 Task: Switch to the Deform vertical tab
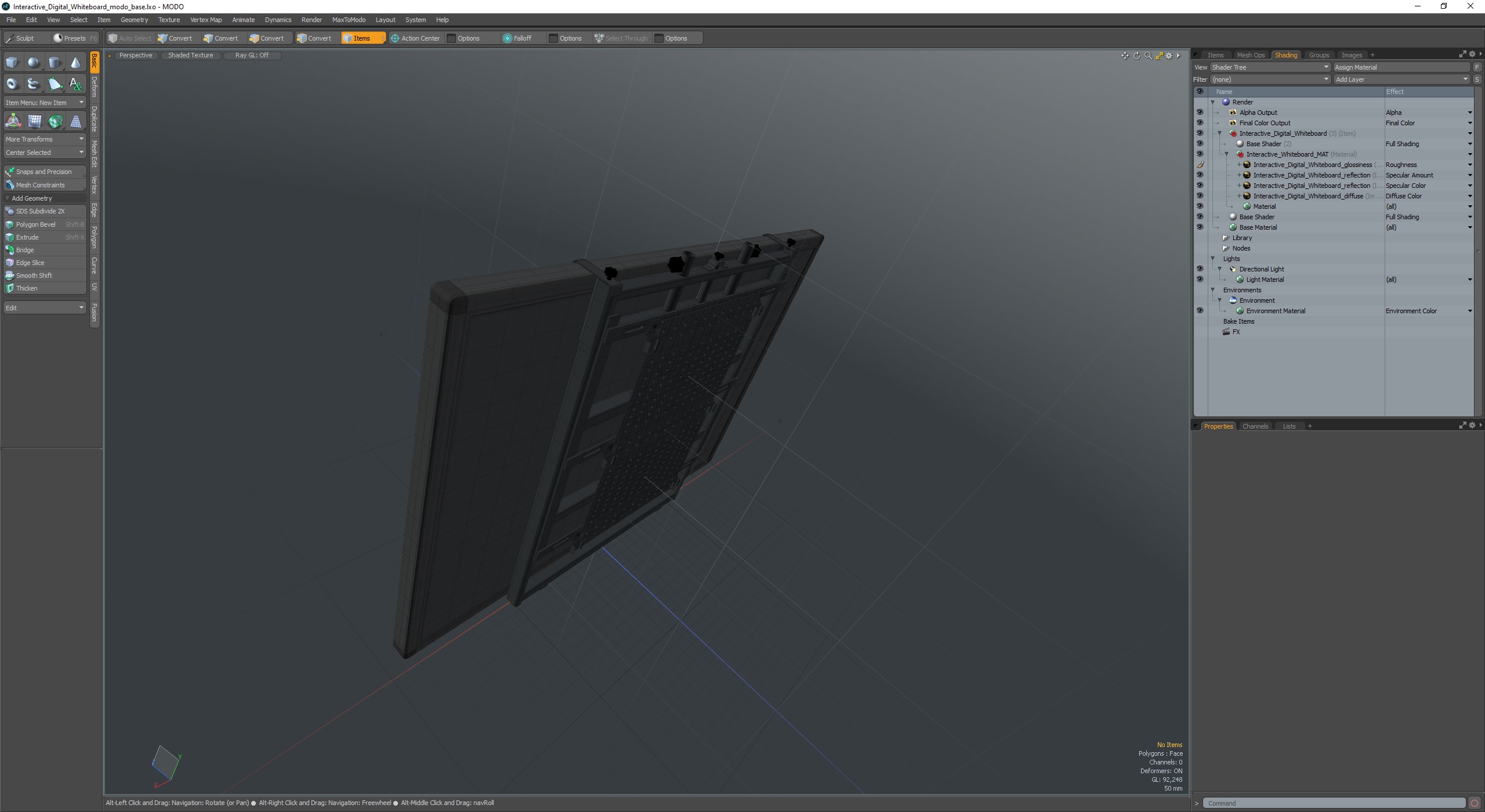click(95, 86)
